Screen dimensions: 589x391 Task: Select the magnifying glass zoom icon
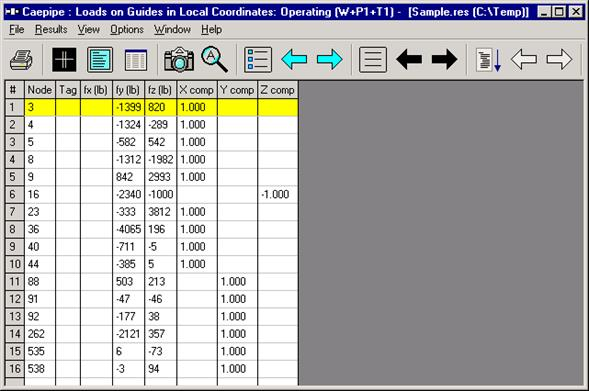214,59
